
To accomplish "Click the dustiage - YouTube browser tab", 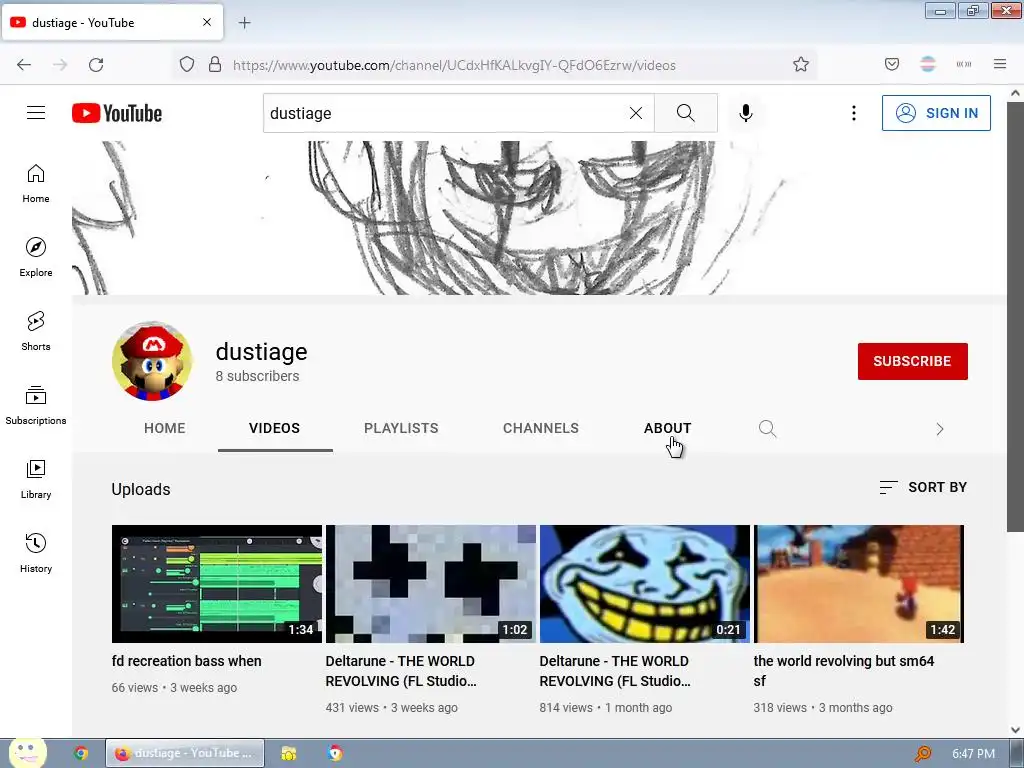I will pos(112,22).
